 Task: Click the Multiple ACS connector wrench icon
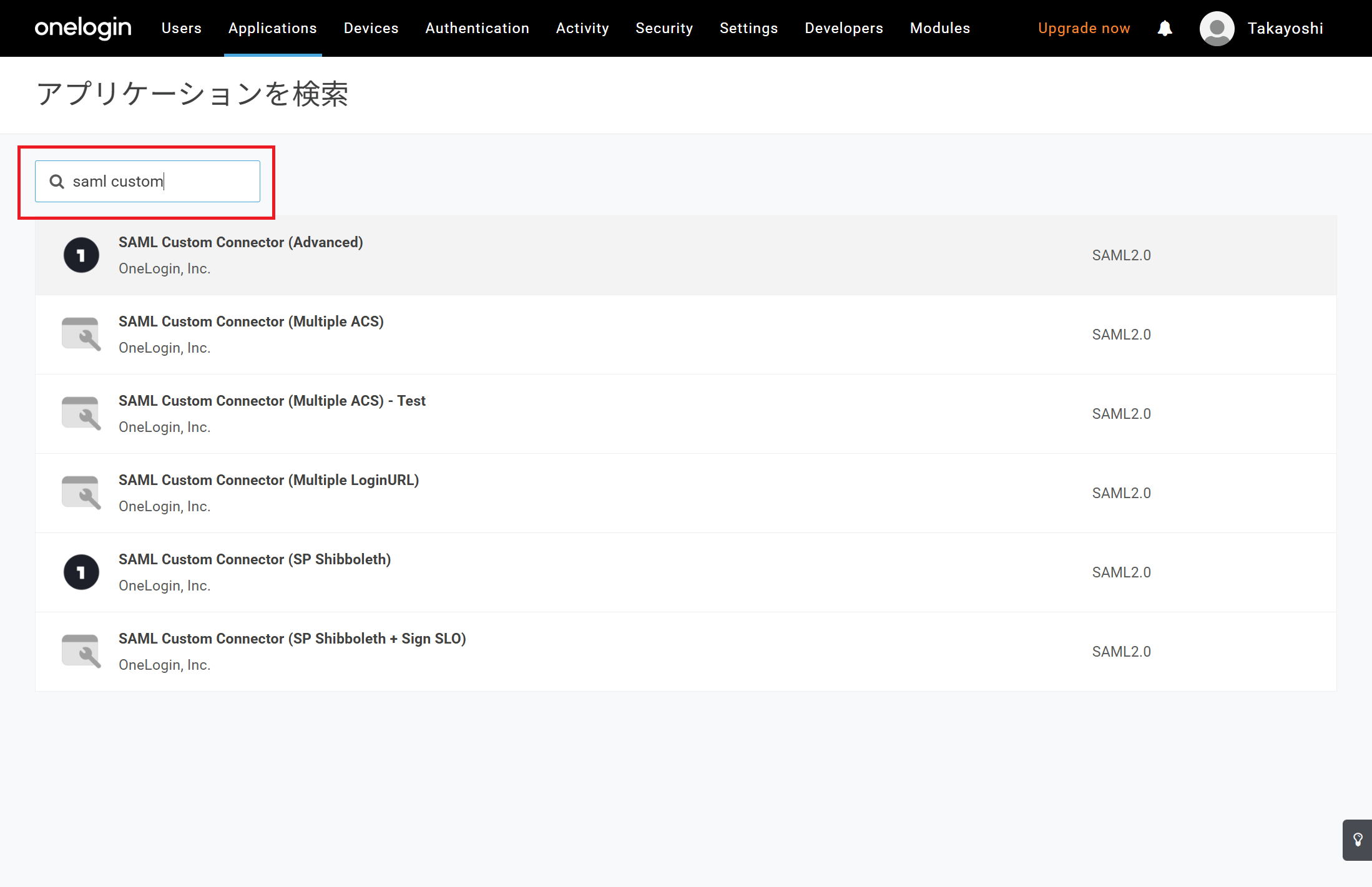point(81,335)
